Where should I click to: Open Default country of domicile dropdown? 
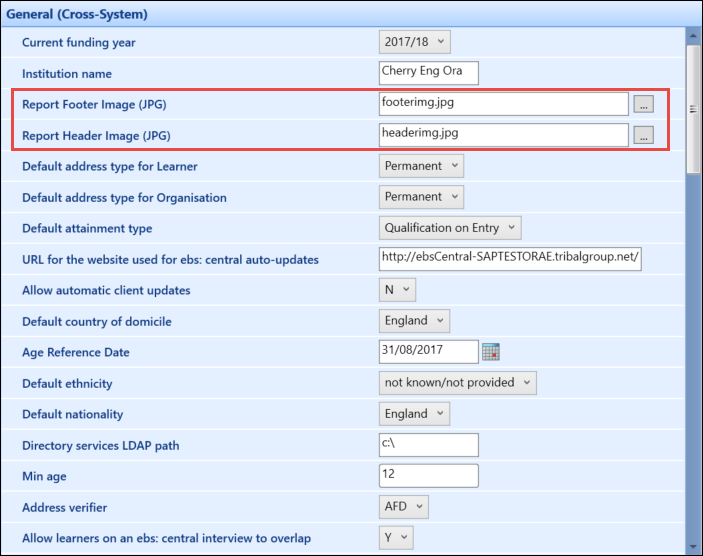pos(414,321)
